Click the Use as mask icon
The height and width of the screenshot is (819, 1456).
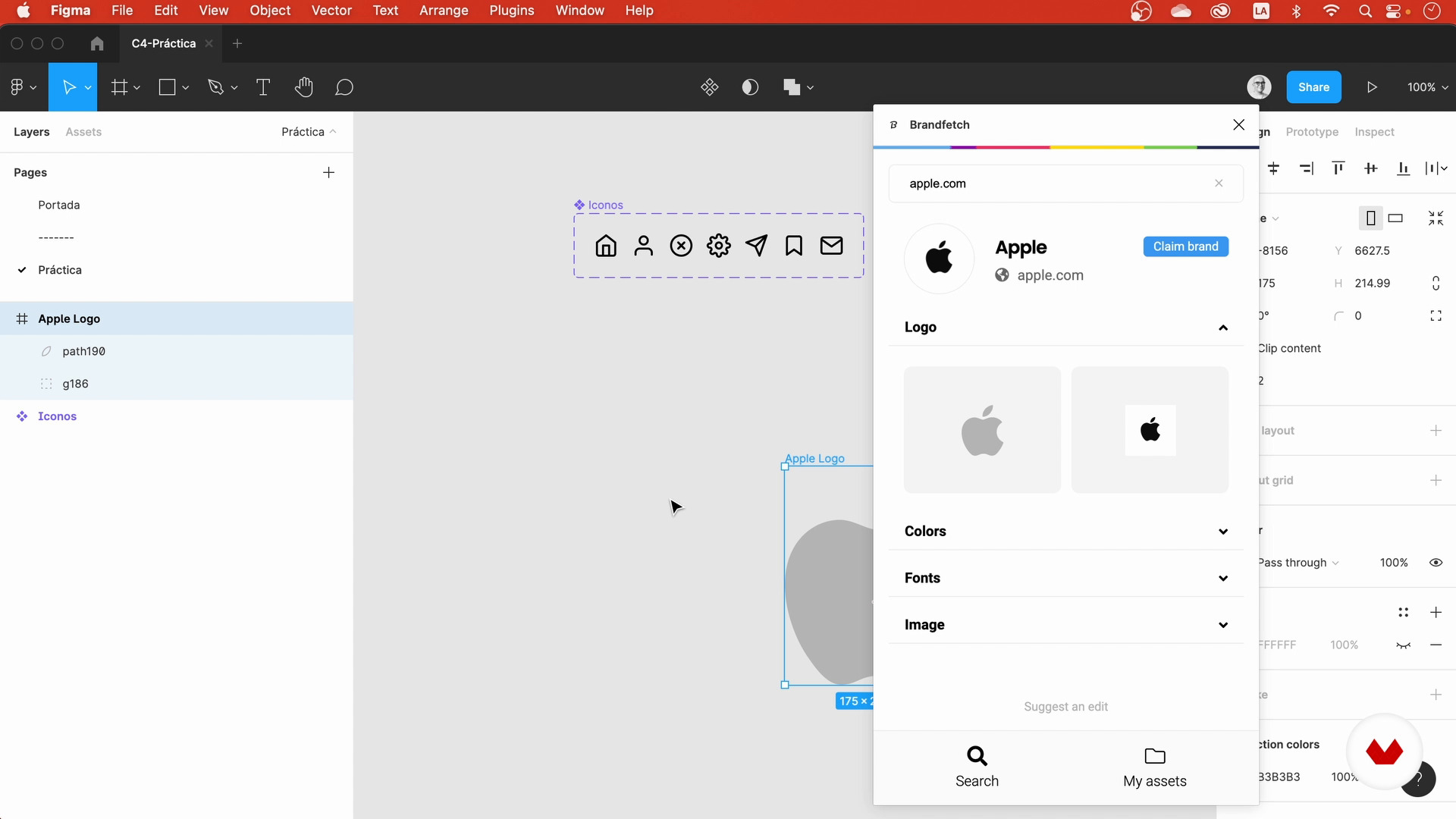[x=750, y=87]
